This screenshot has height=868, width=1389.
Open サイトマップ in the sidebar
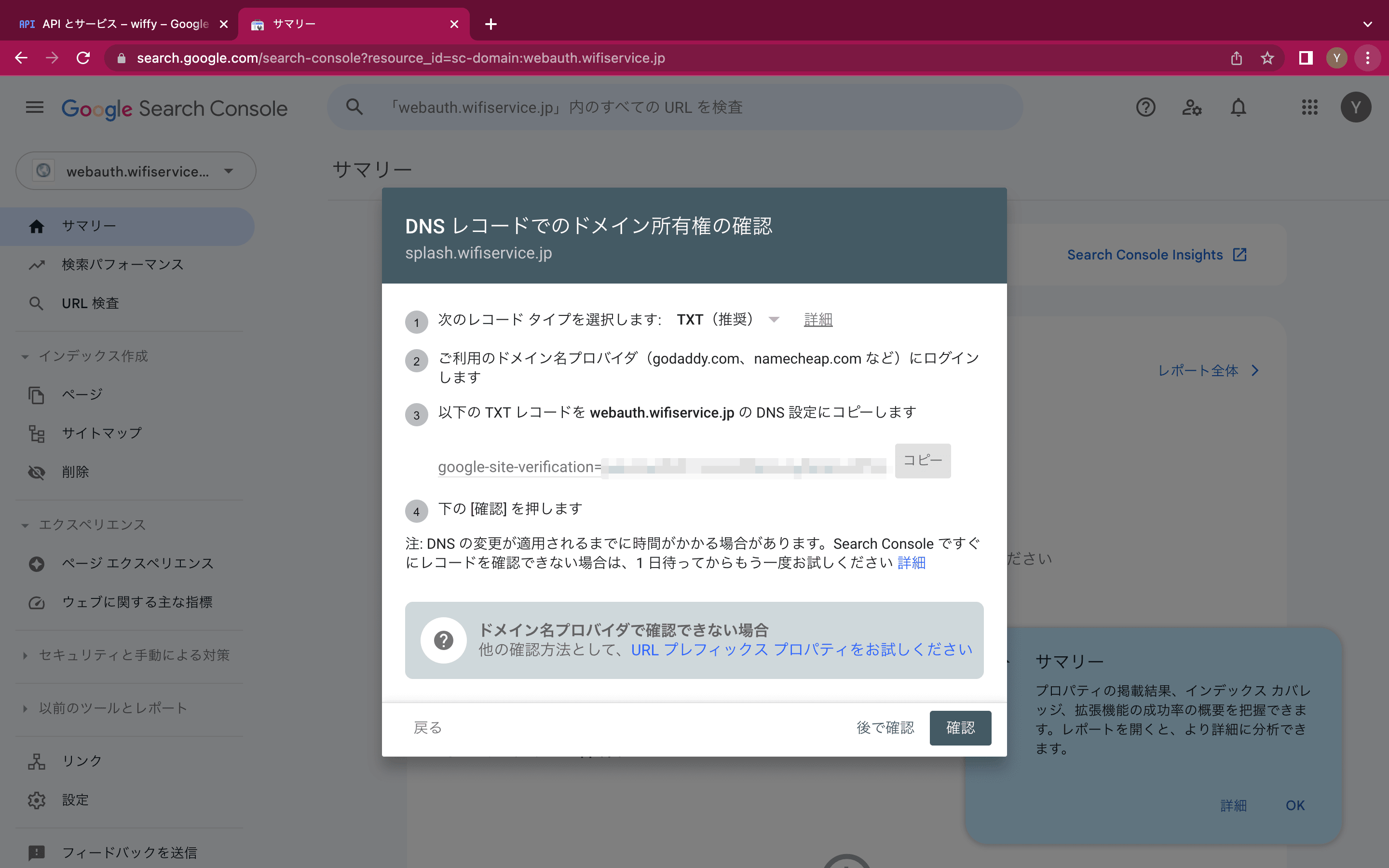point(127,434)
